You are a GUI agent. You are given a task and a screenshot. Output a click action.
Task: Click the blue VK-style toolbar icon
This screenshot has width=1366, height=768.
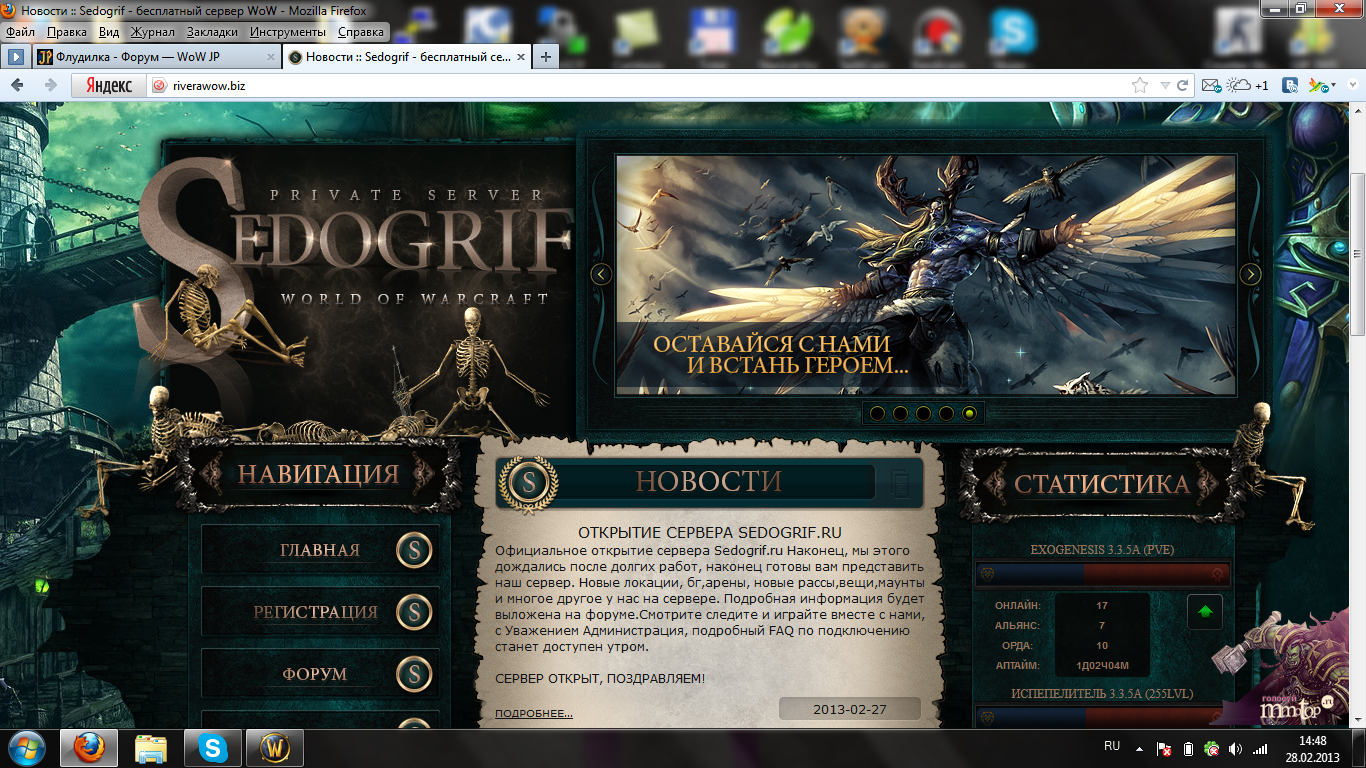1291,86
